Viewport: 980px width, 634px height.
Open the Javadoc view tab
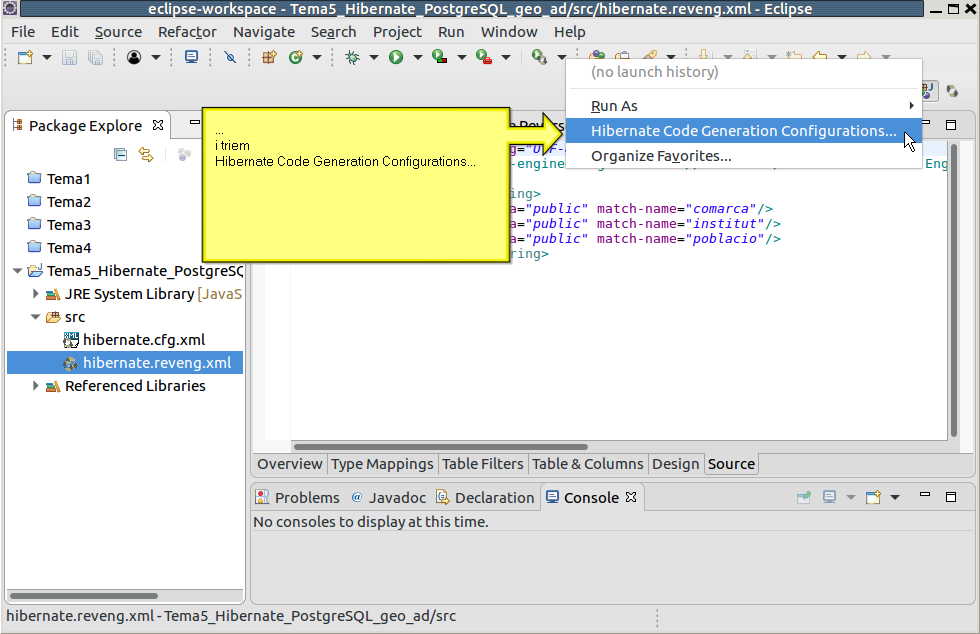pyautogui.click(x=389, y=498)
